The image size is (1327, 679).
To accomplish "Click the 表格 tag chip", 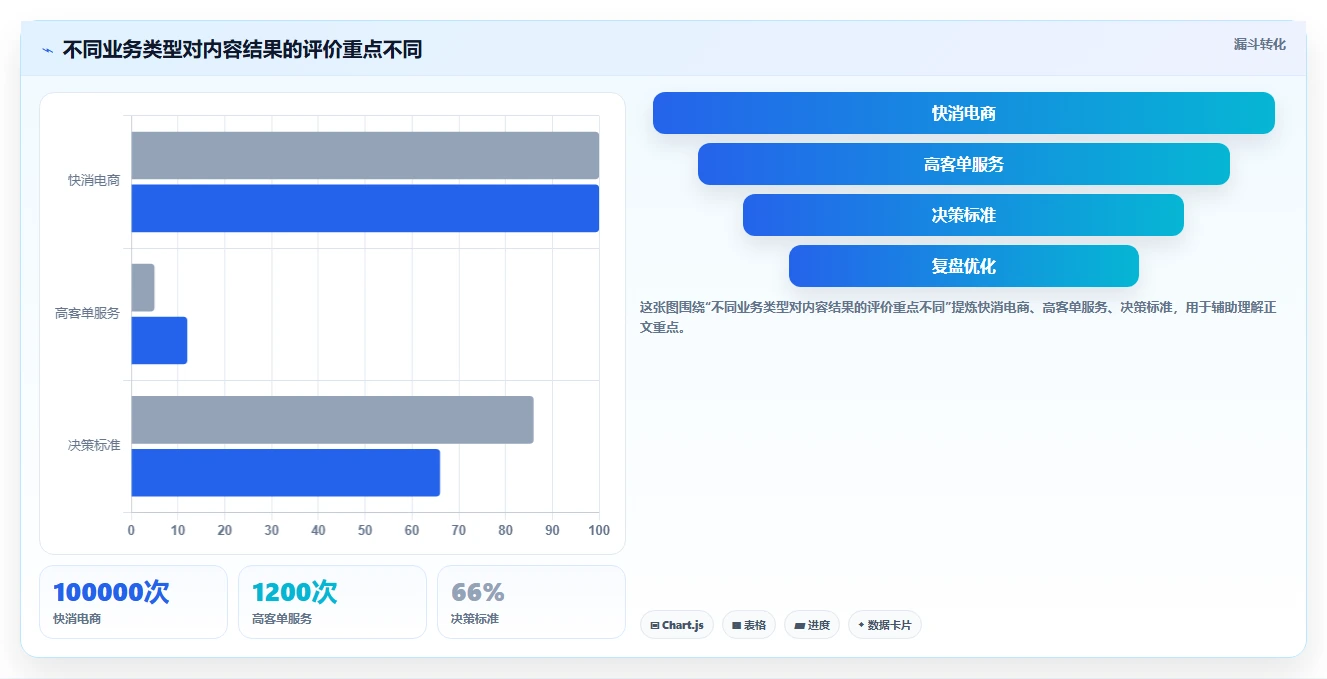I will pyautogui.click(x=749, y=625).
